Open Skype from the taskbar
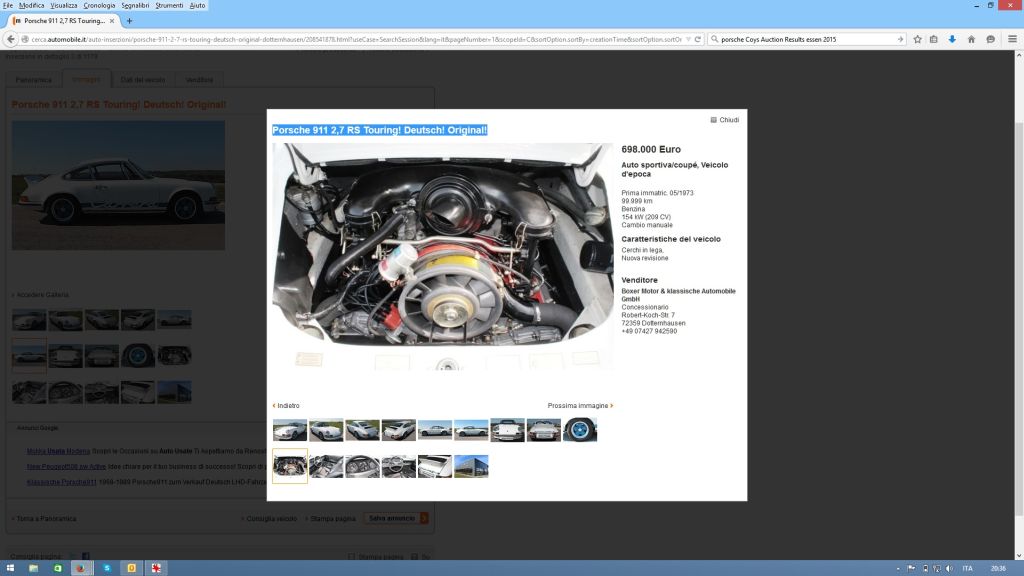The width and height of the screenshot is (1024, 576). [x=106, y=568]
